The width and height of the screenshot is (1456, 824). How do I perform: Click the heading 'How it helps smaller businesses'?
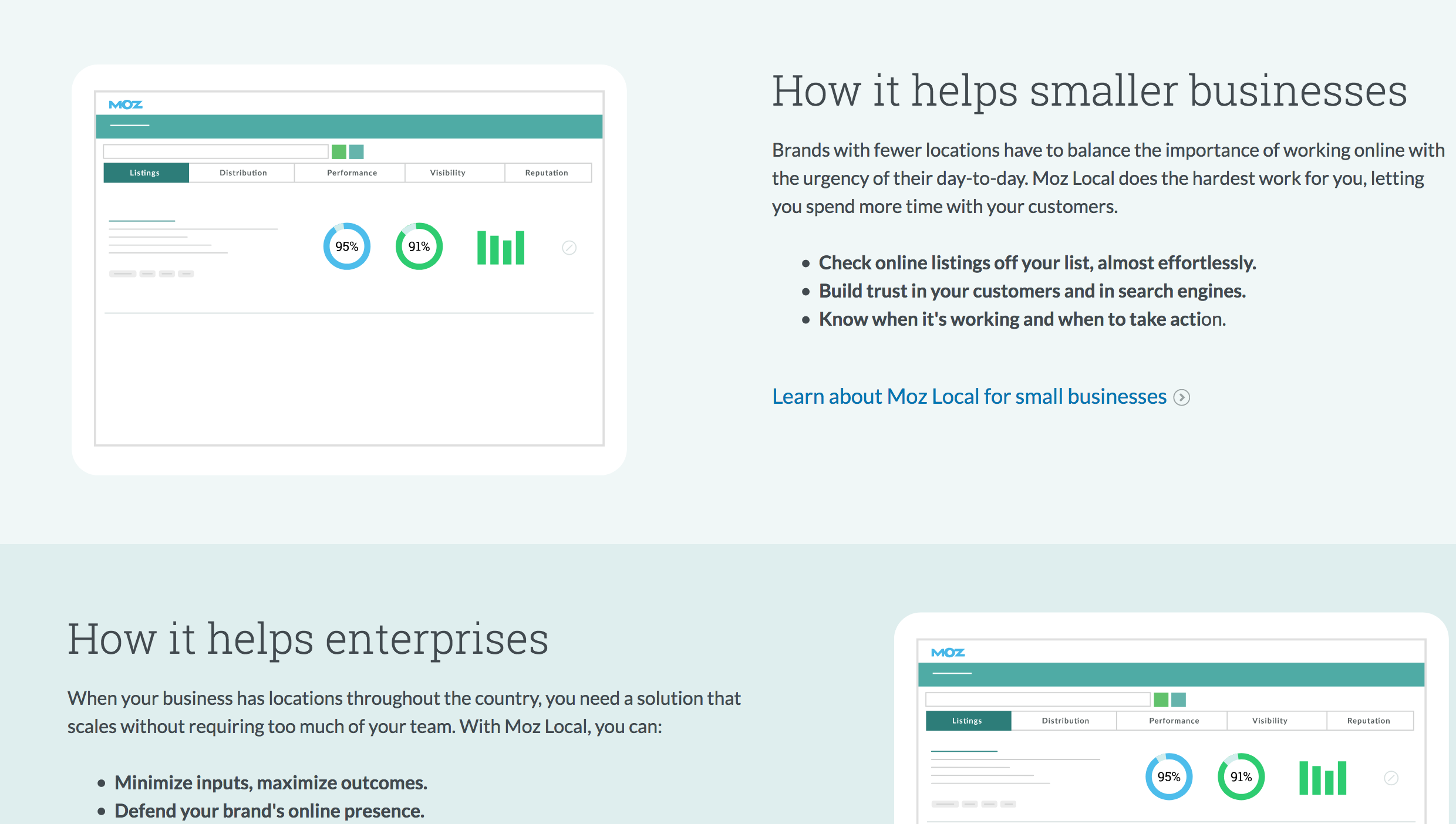tap(1090, 92)
